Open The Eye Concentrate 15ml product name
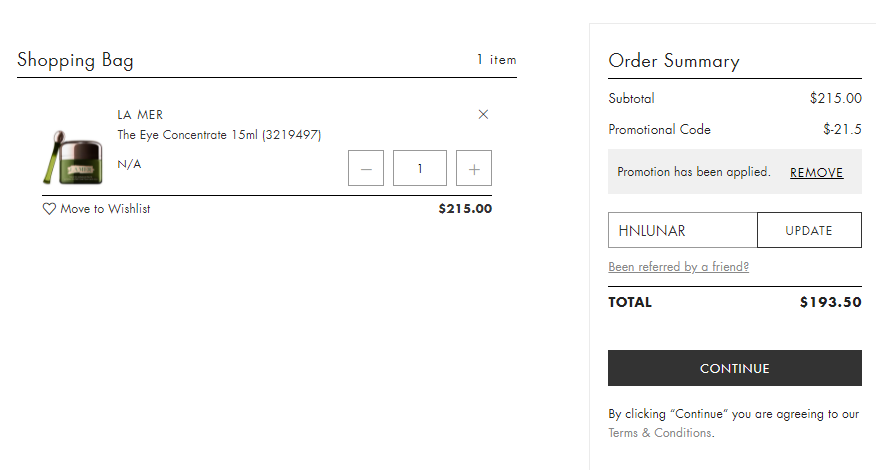This screenshot has height=470, width=876. [219, 135]
